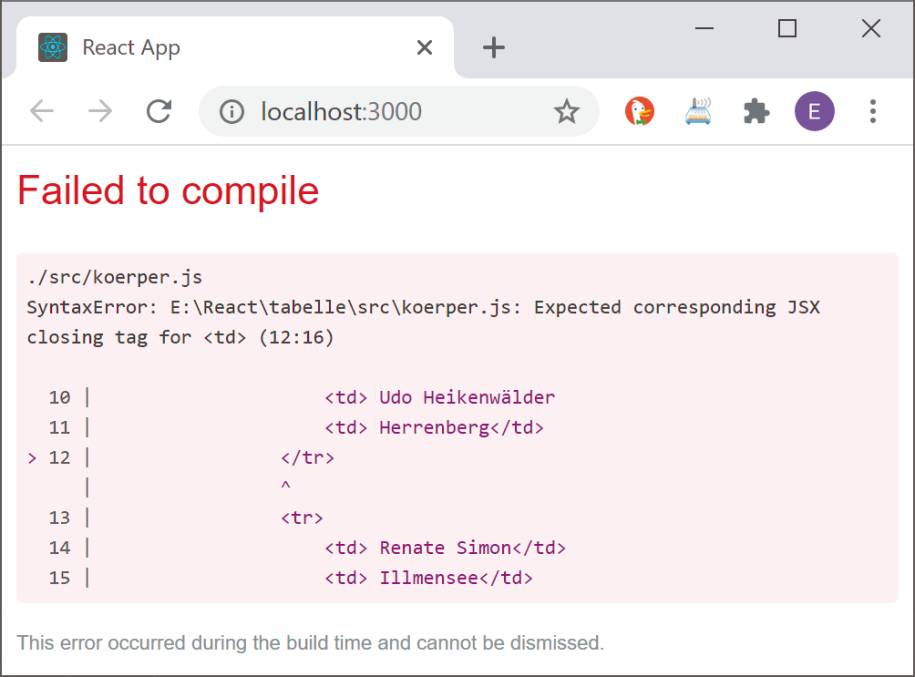The image size is (915, 677).
Task: Maximize the browser window
Action: [x=787, y=28]
